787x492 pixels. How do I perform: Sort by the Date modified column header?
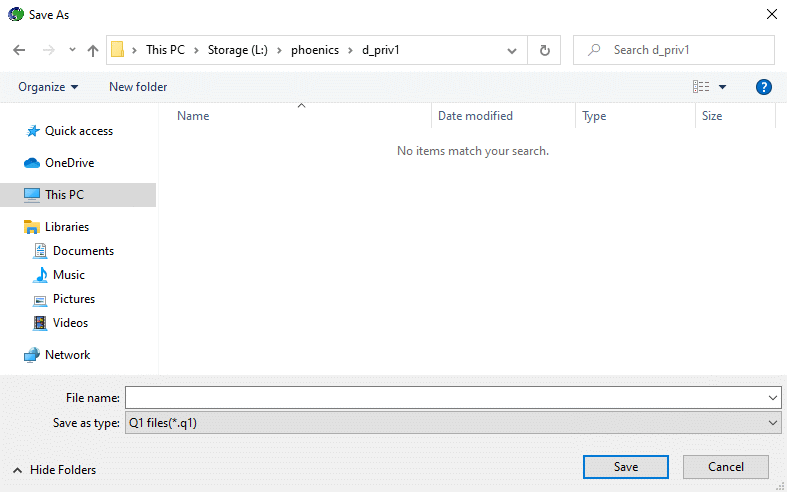click(475, 116)
